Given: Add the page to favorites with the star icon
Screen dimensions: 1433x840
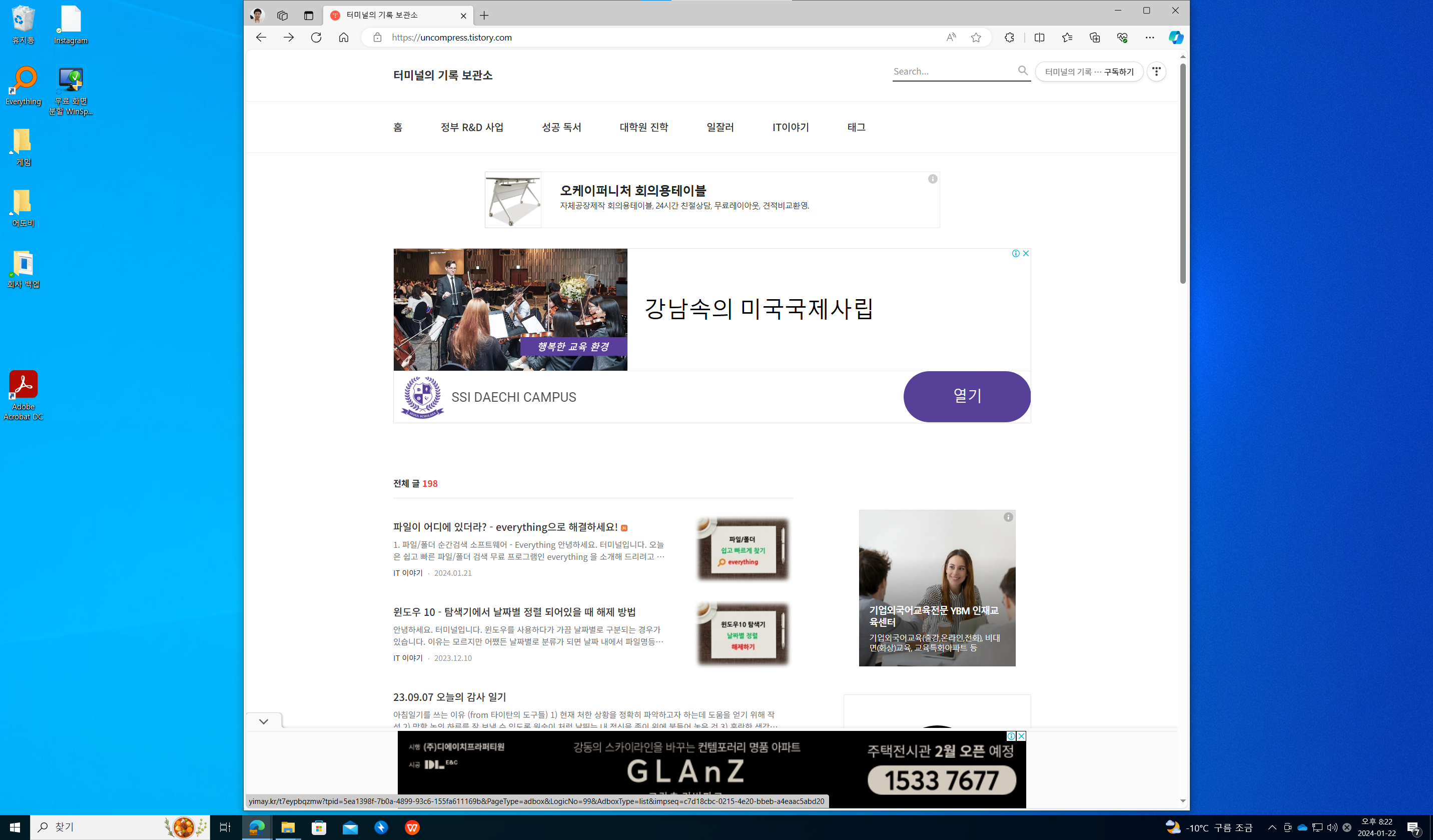Looking at the screenshot, I should pos(976,38).
